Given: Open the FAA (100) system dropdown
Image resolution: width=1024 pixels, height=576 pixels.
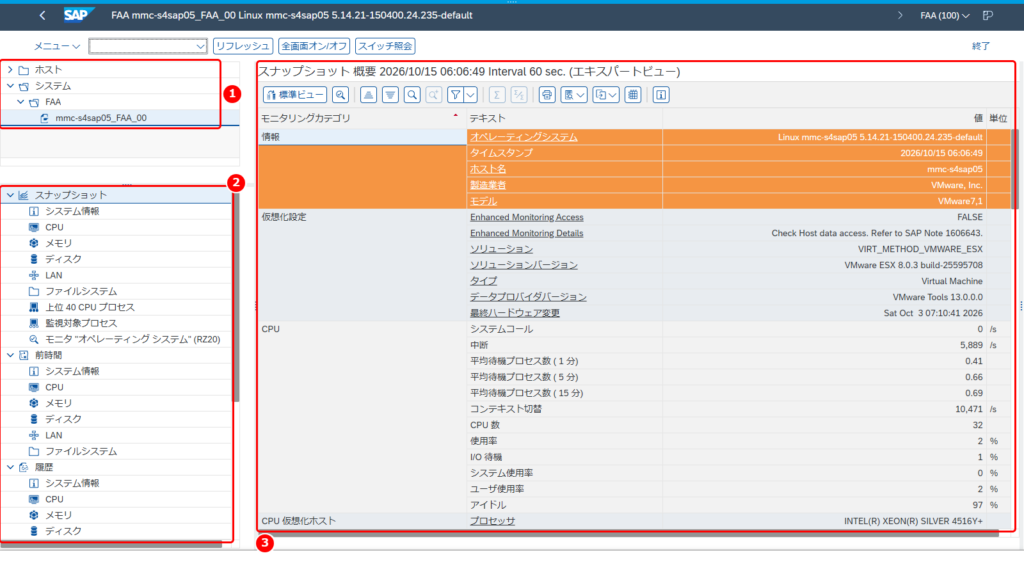Looking at the screenshot, I should [x=944, y=15].
